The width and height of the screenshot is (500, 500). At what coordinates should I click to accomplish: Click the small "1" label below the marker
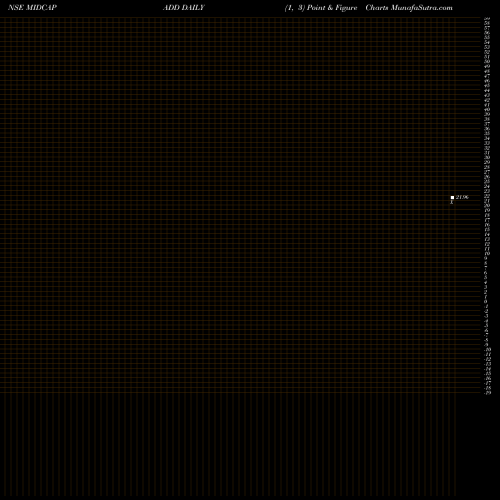point(452,202)
